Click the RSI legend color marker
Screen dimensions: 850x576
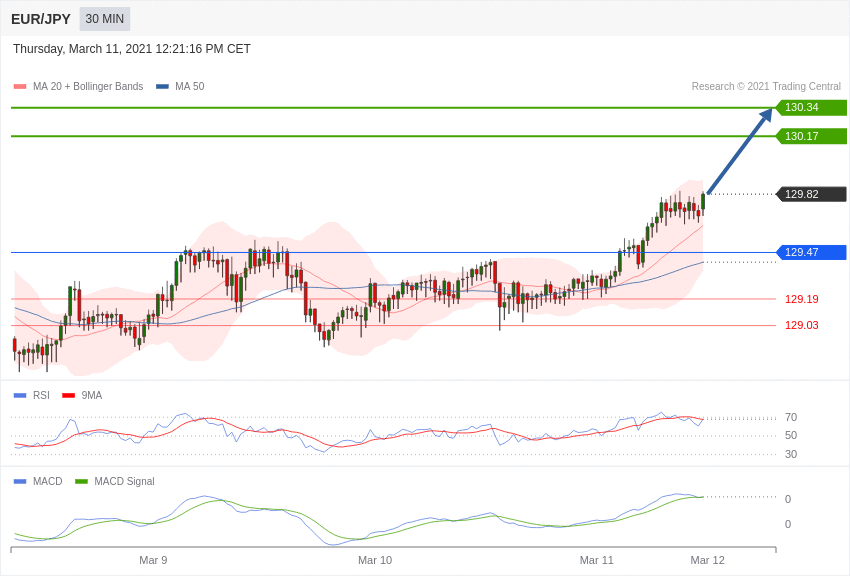20,395
